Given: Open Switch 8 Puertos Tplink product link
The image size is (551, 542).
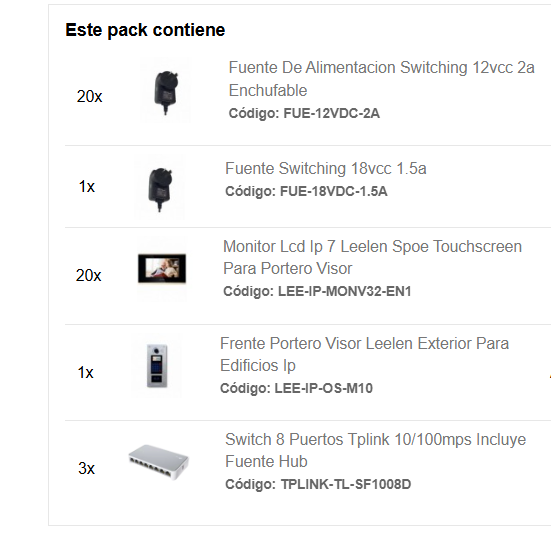Looking at the screenshot, I should tap(375, 450).
